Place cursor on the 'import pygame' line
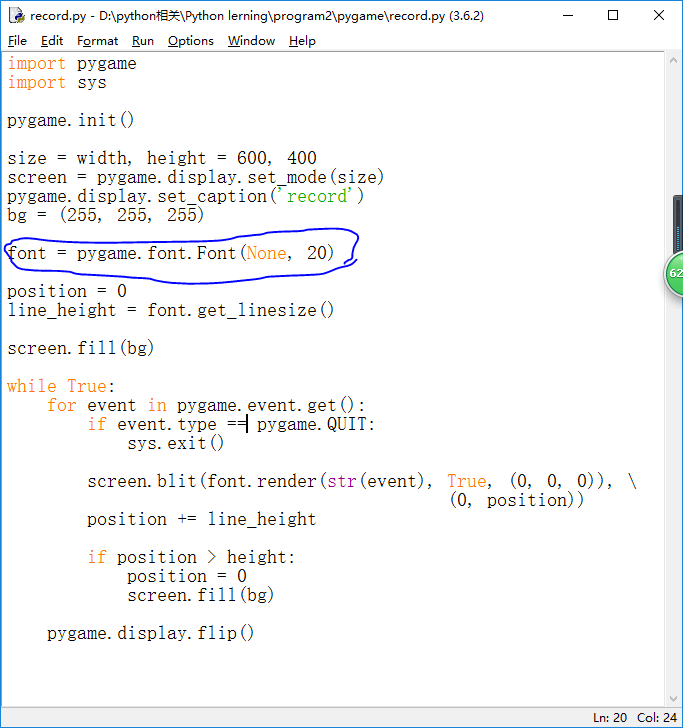683x728 pixels. coord(72,64)
